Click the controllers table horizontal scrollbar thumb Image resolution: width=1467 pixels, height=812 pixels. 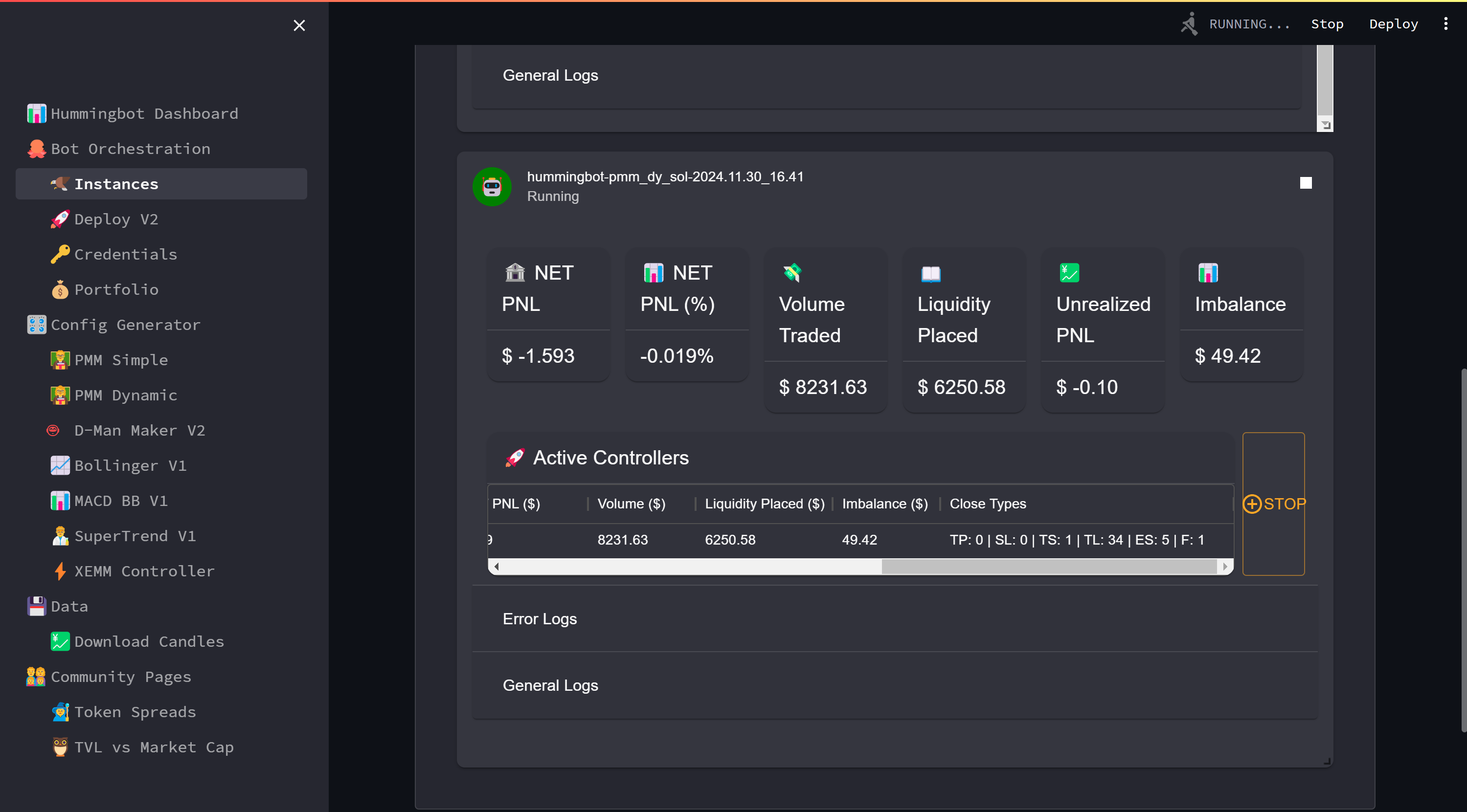[1049, 567]
